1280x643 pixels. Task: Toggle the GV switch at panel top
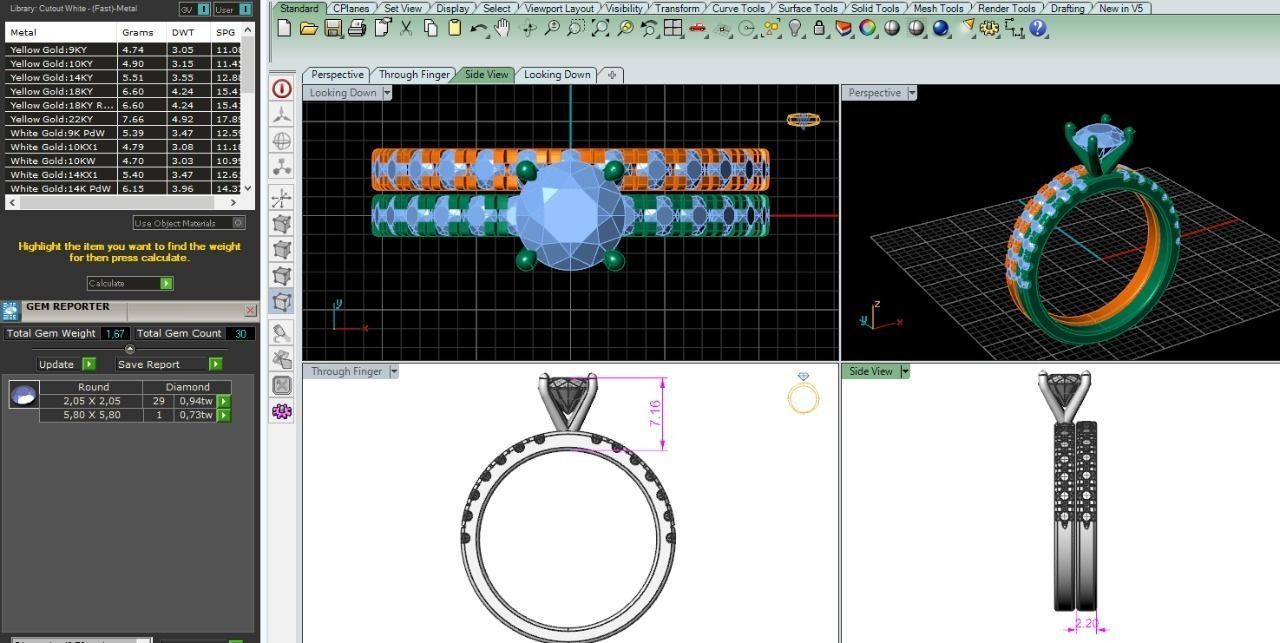pos(204,9)
